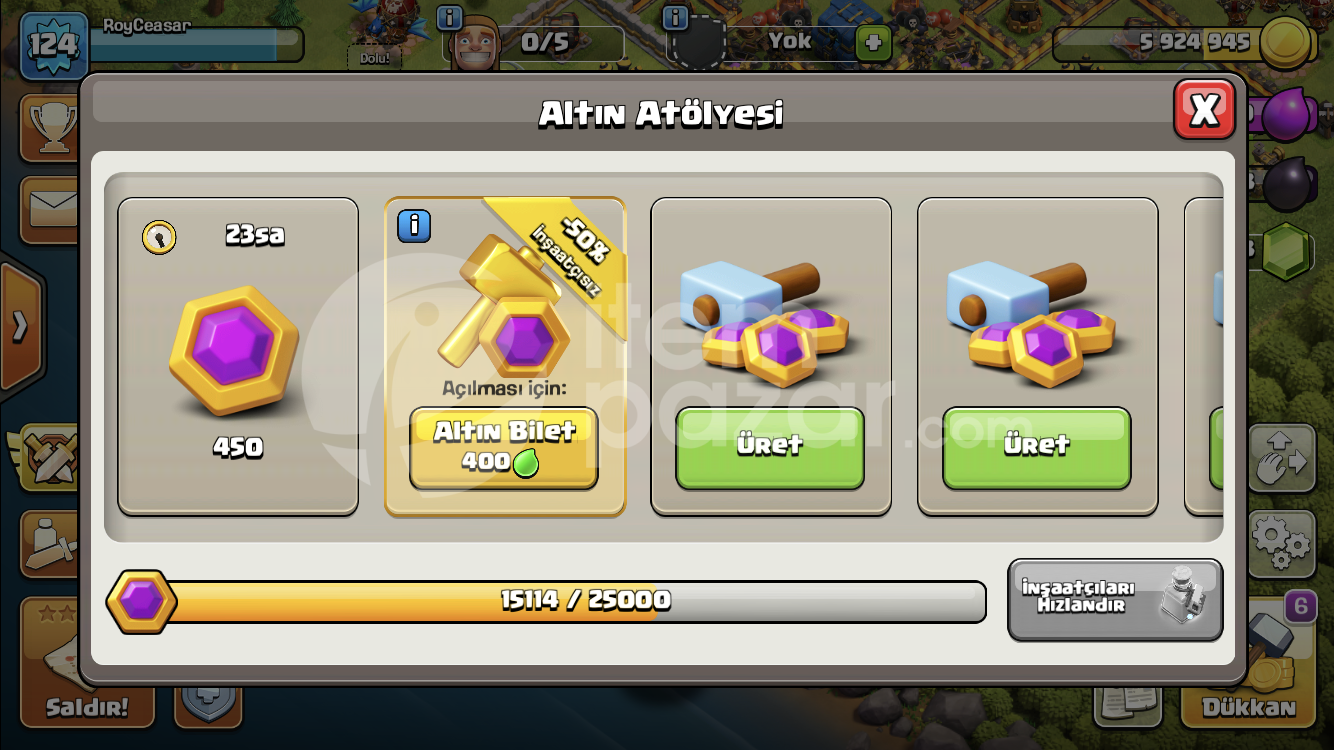The height and width of the screenshot is (750, 1334).
Task: Open the info icon beside the builder portrait
Action: click(x=450, y=18)
